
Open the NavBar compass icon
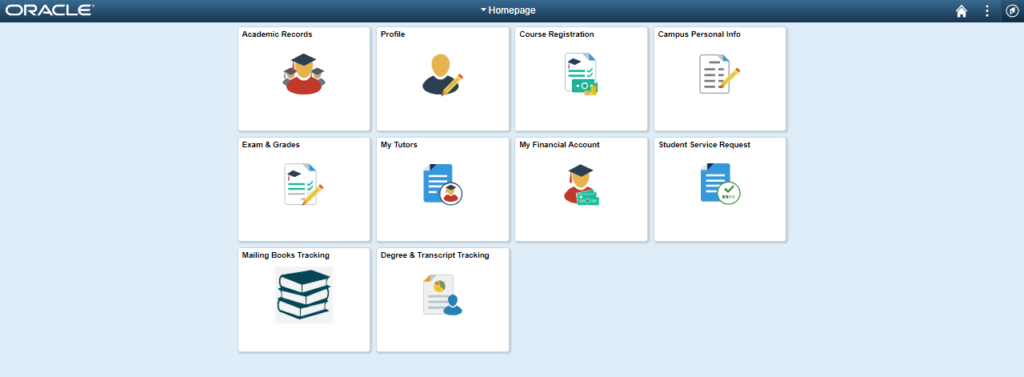point(1012,11)
